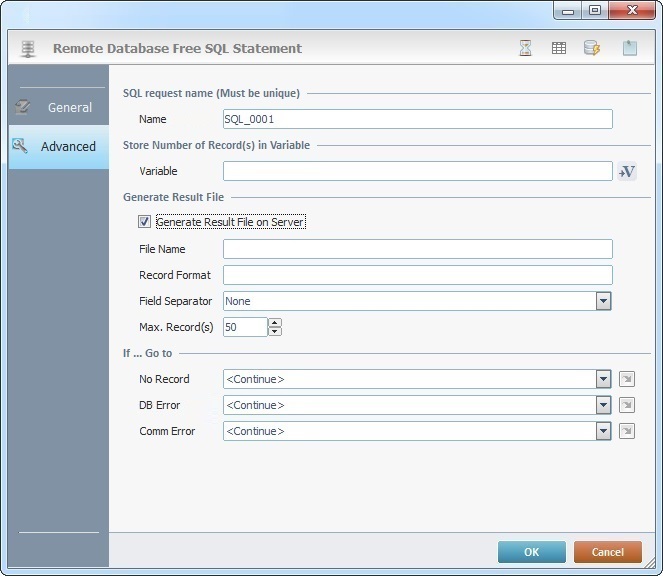This screenshot has height=576, width=663.
Task: Click the Max. Record(s) value field
Action: point(245,327)
